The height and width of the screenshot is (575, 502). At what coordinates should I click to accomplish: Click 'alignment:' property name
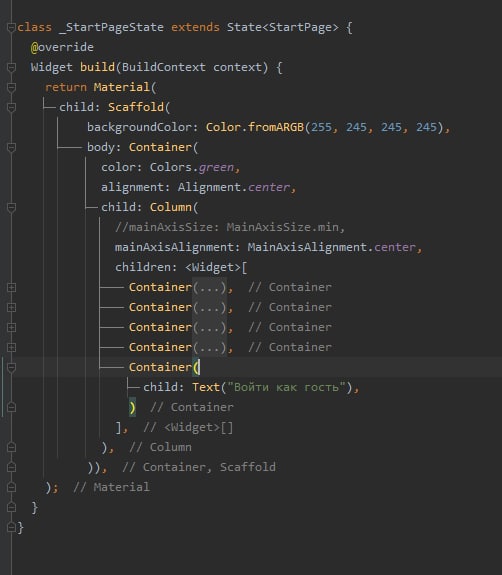(136, 187)
